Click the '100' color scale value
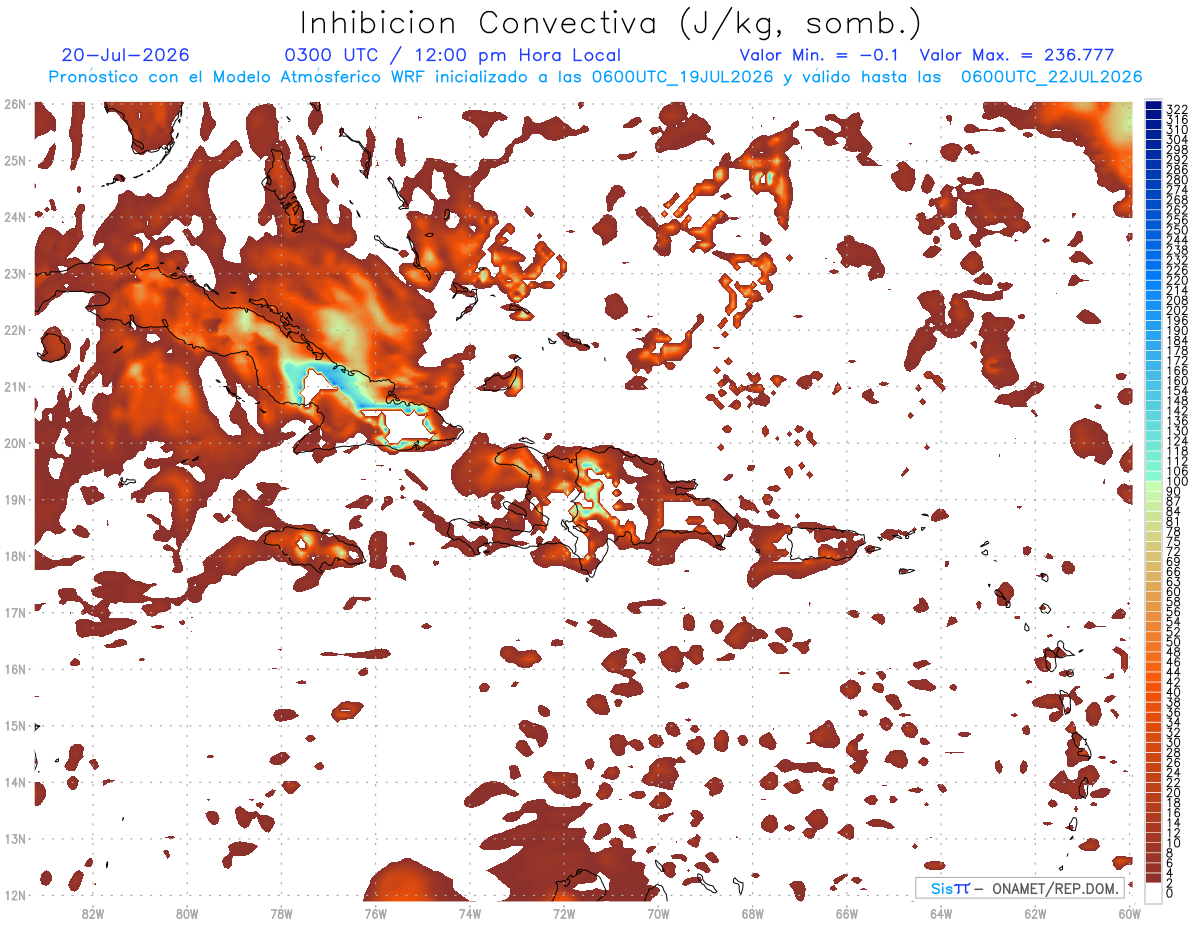 point(1177,483)
